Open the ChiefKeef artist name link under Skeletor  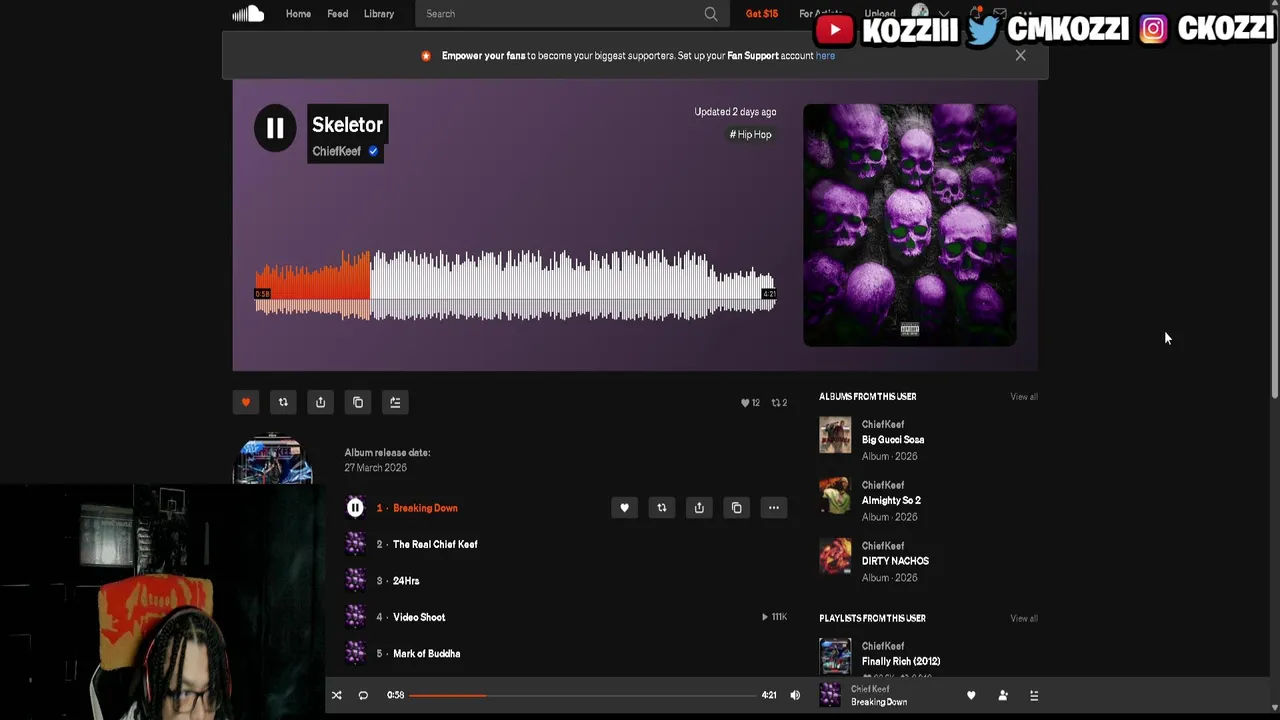336,151
